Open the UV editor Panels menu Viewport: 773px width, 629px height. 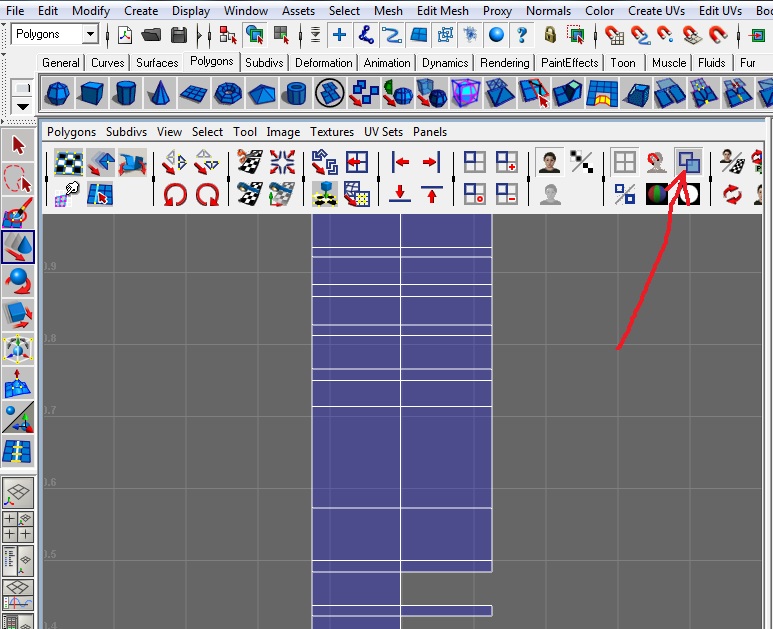(x=430, y=132)
